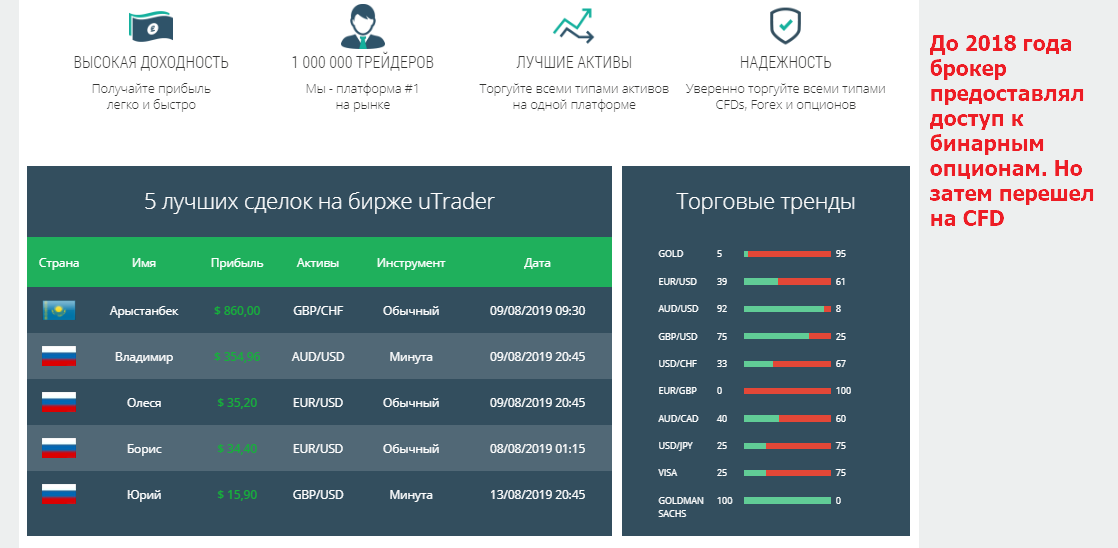Click the 5 лучших сделок table title
Image resolution: width=1118 pixels, height=548 pixels.
(x=319, y=202)
